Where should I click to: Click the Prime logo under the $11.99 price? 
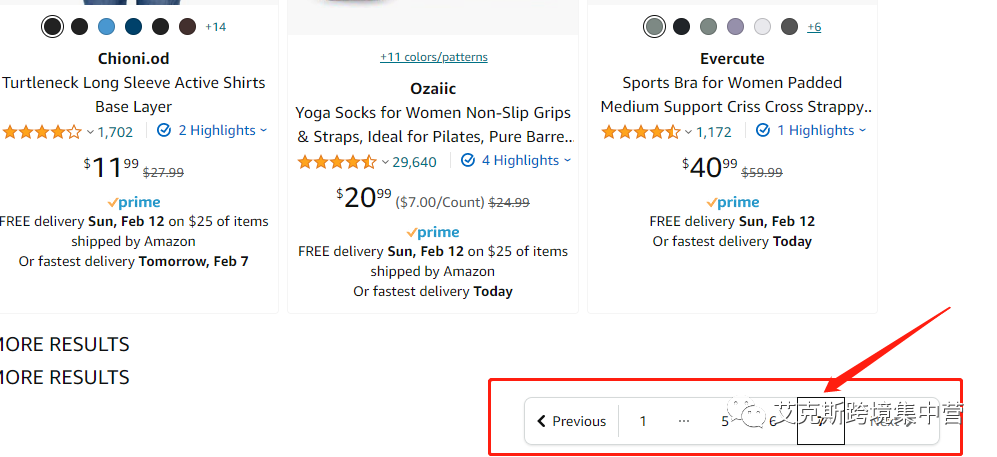pyautogui.click(x=134, y=202)
